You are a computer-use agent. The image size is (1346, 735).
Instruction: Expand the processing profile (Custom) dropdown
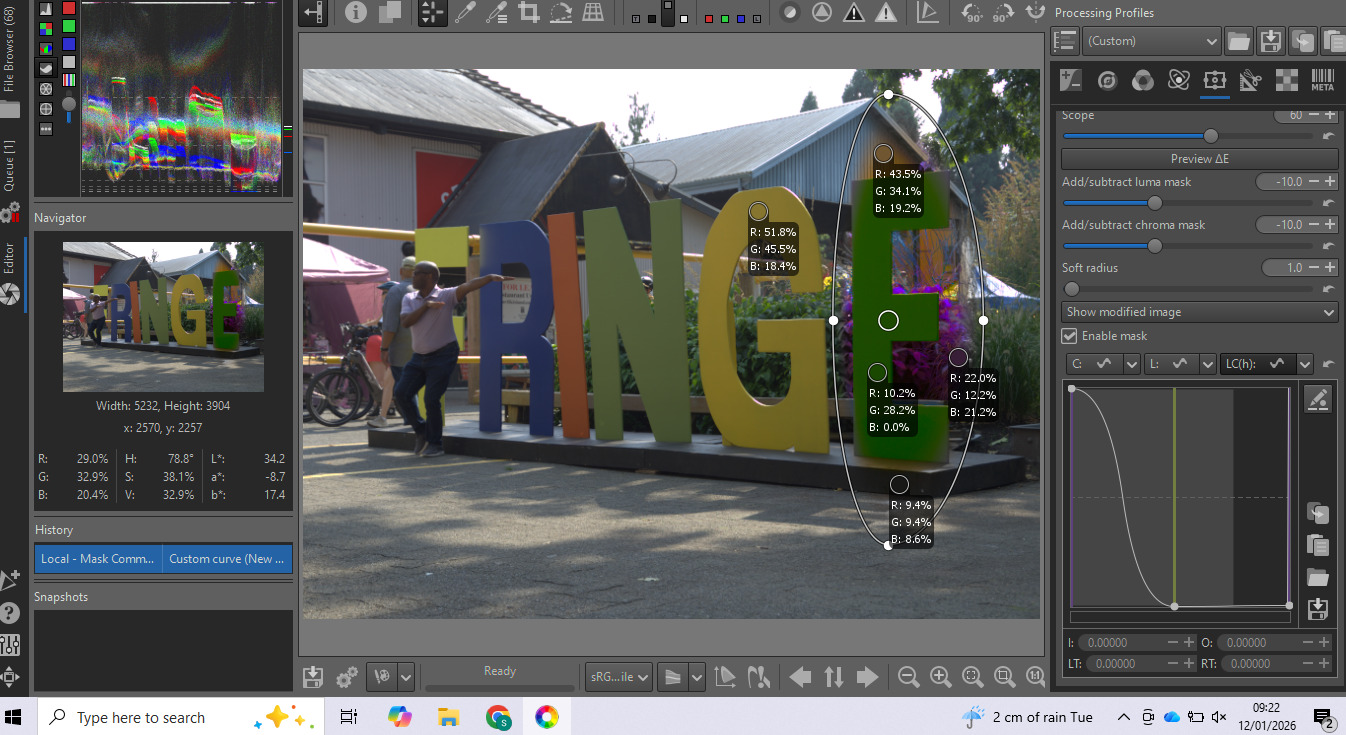tap(1152, 41)
